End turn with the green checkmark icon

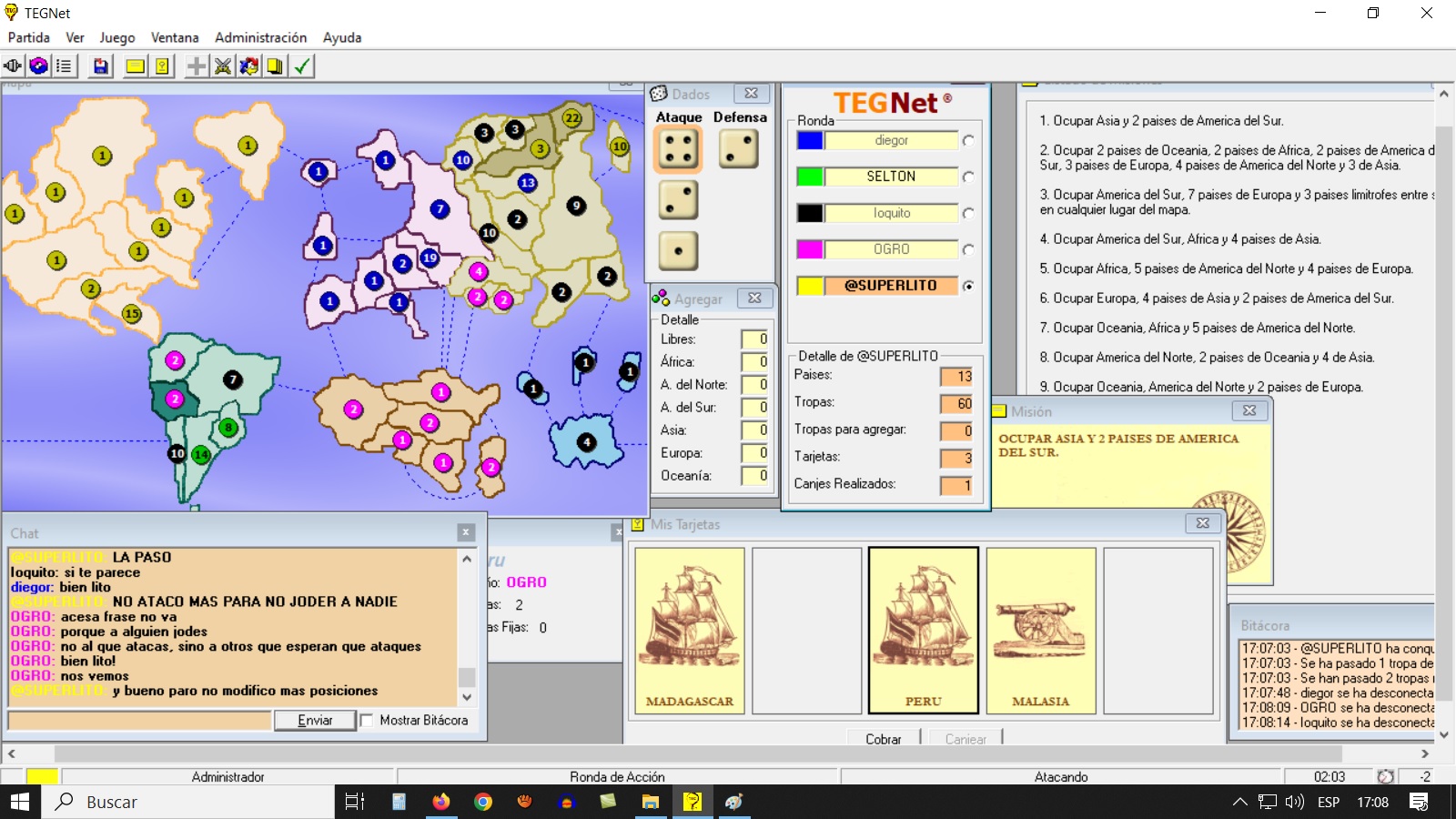pos(302,66)
